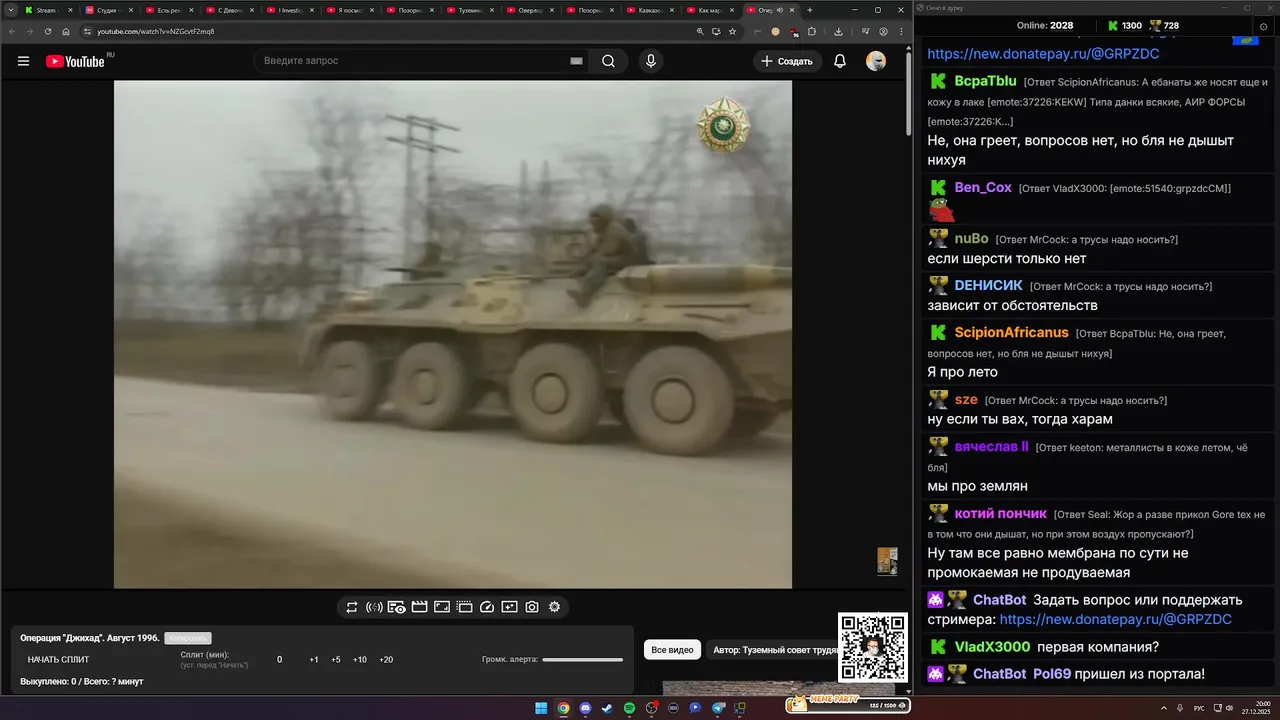The height and width of the screenshot is (720, 1280).
Task: Click the expand-frame icon under the video
Action: [442, 607]
